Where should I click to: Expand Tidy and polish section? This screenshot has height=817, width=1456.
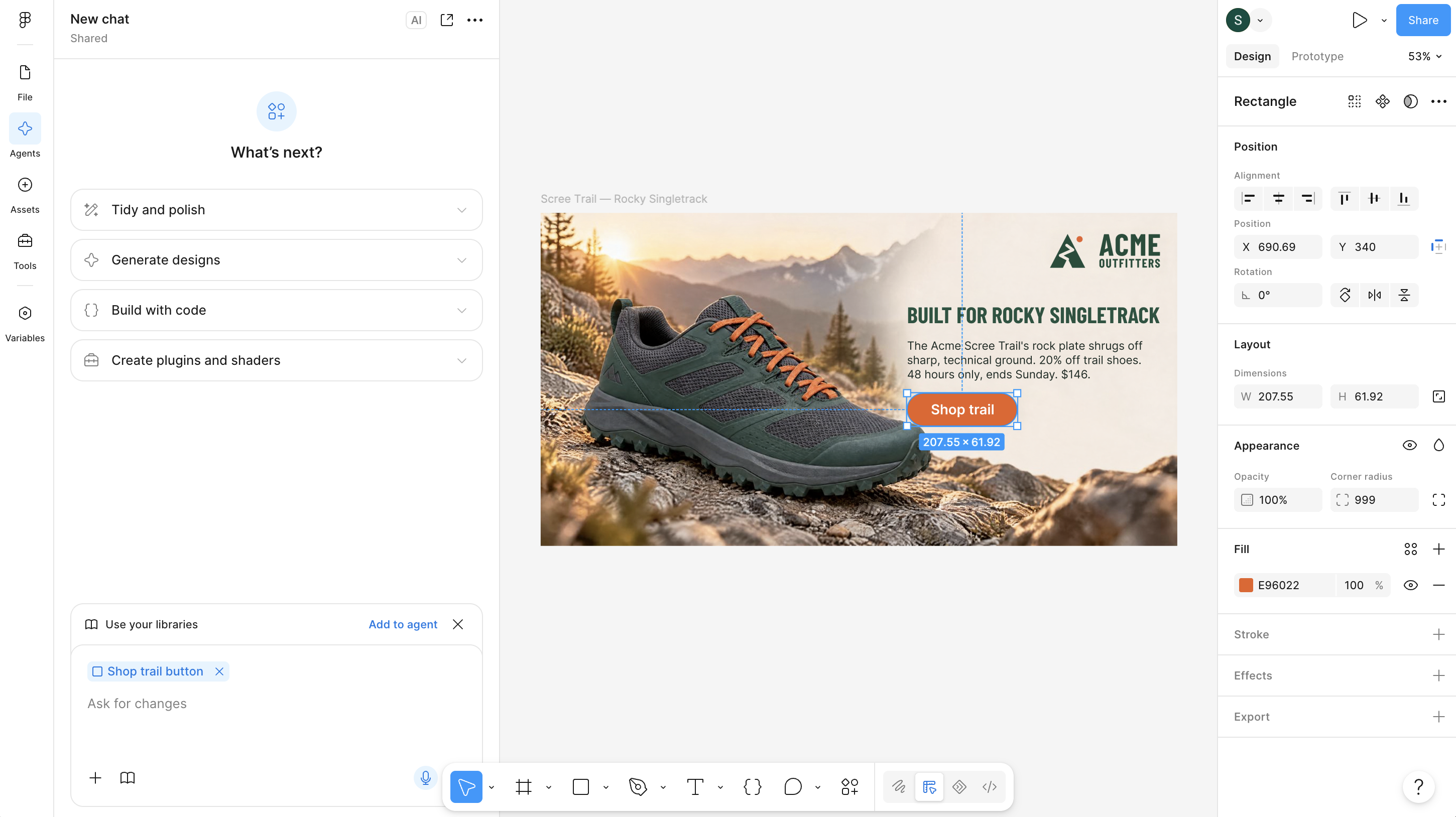(x=277, y=210)
